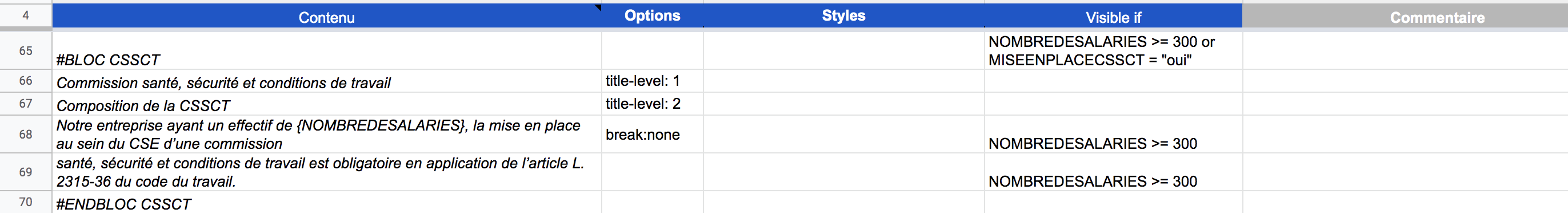Screen dimensions: 1568x213
Task: Click the 'title-level: 1' options cell
Action: (653, 81)
